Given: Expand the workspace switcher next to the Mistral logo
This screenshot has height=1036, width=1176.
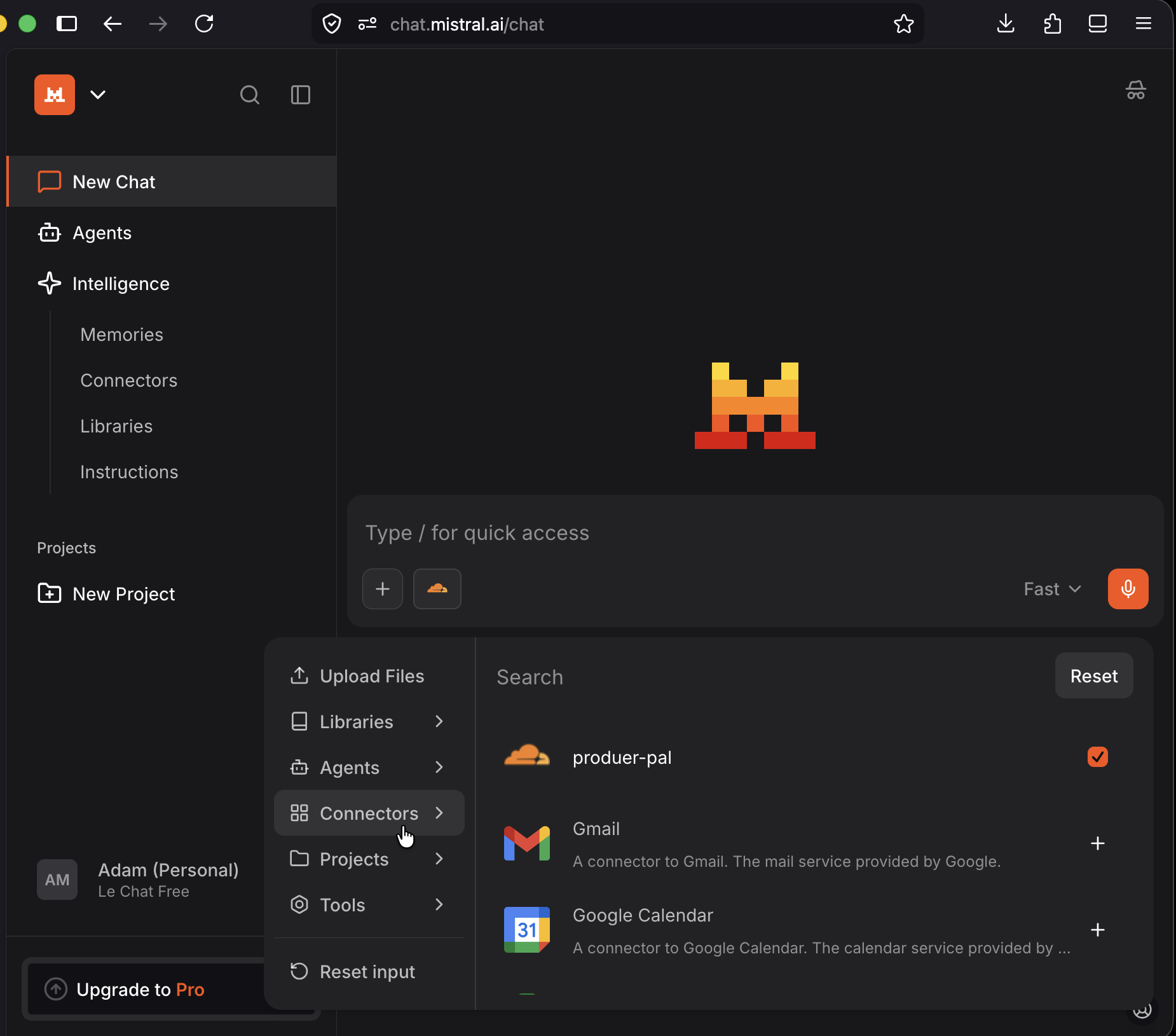Looking at the screenshot, I should (97, 94).
